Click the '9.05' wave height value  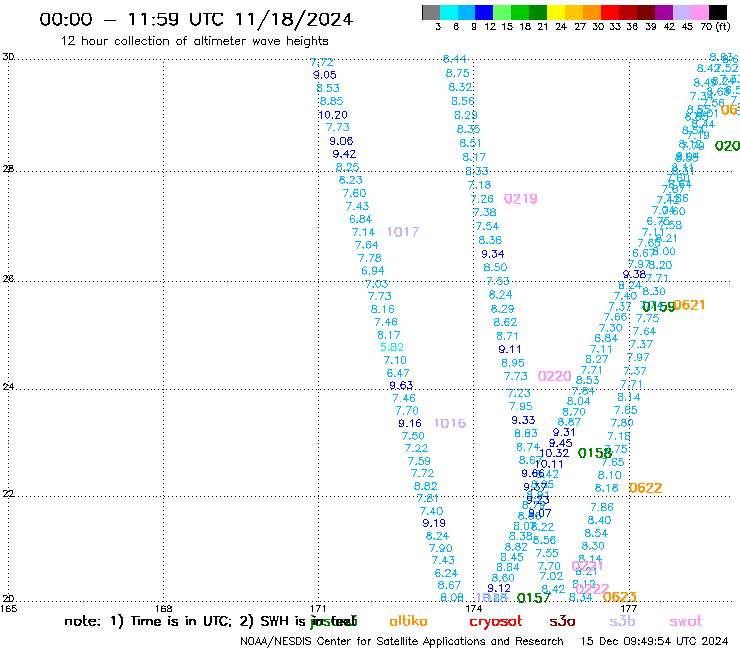click(325, 75)
